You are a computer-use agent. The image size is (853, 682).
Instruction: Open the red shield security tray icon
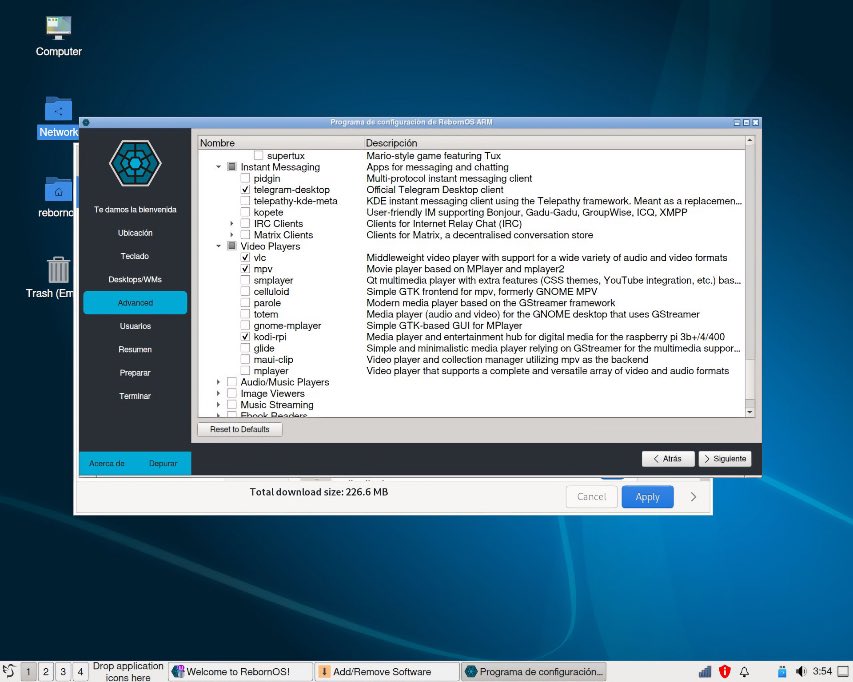pyautogui.click(x=725, y=672)
